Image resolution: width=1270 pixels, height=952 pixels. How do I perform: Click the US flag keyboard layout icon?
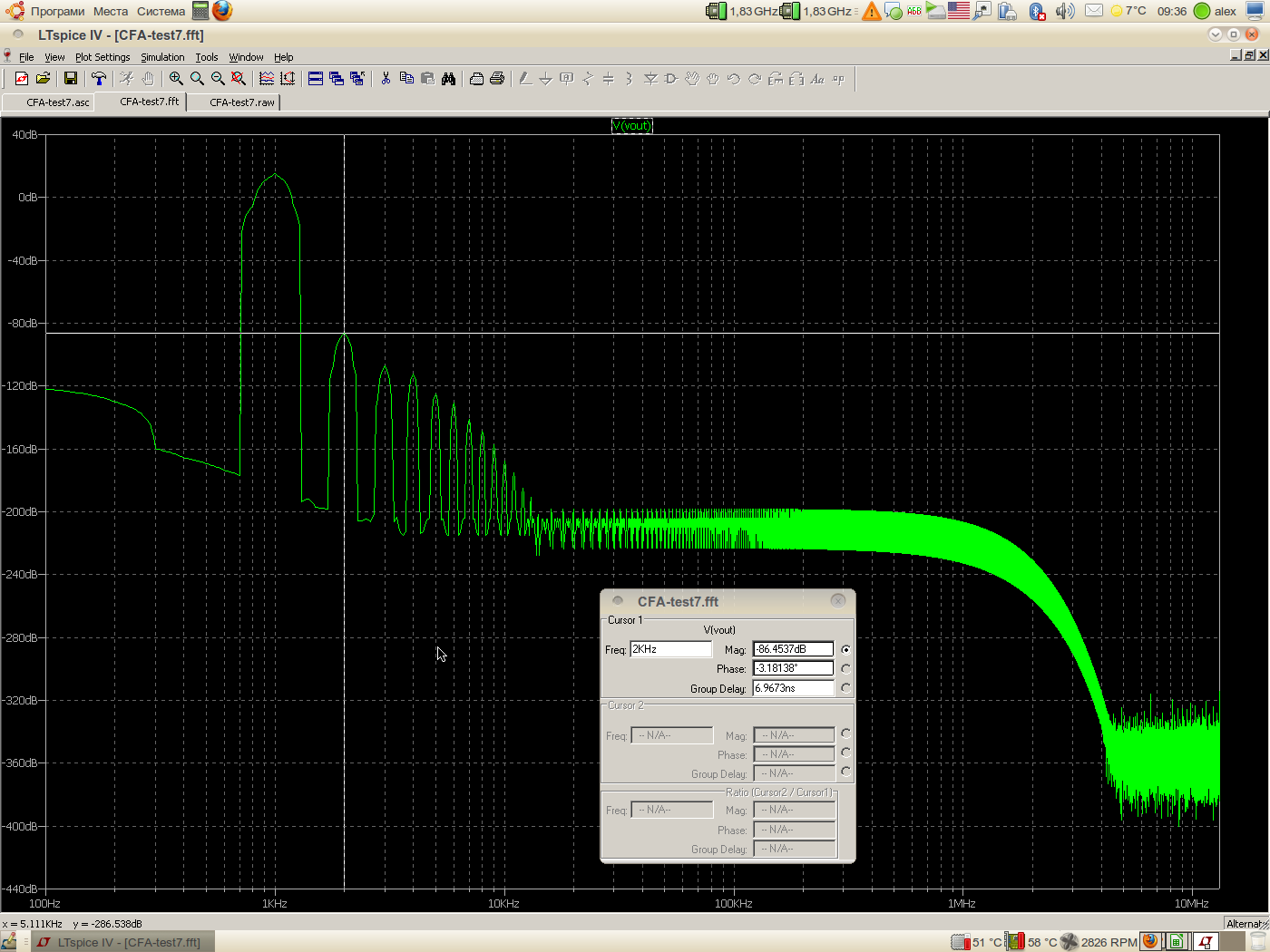[x=959, y=11]
